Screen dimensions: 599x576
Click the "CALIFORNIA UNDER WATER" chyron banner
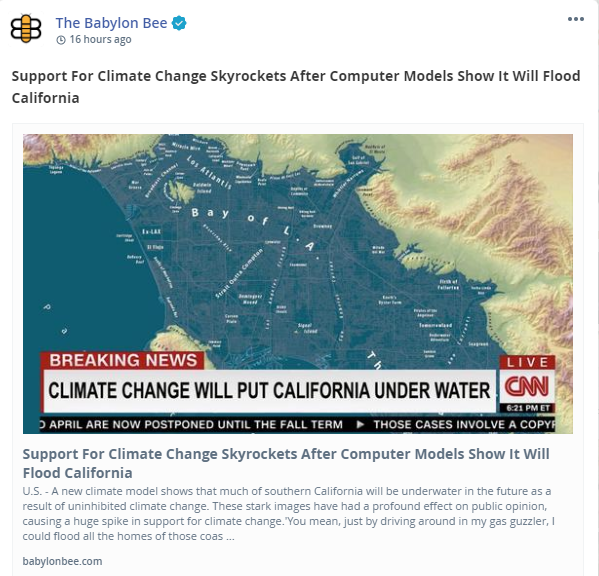[269, 391]
